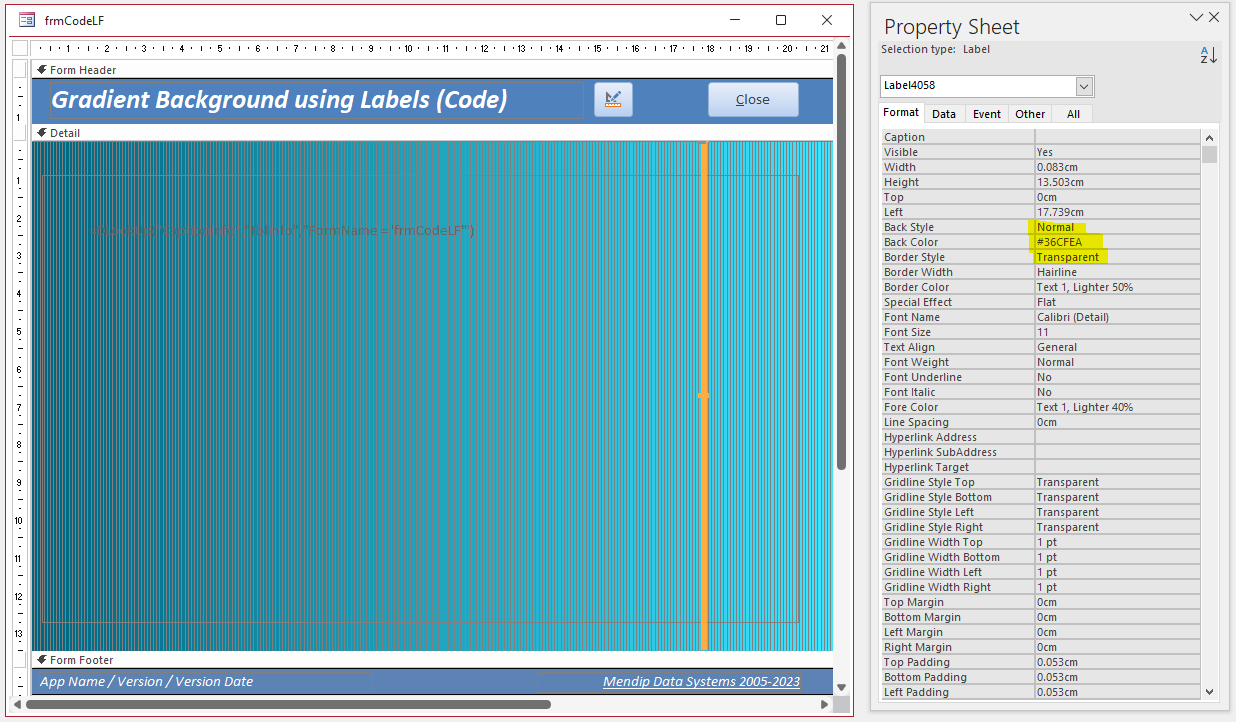Switch to the Format tab
Screen dimensions: 1236x722
pos(901,113)
